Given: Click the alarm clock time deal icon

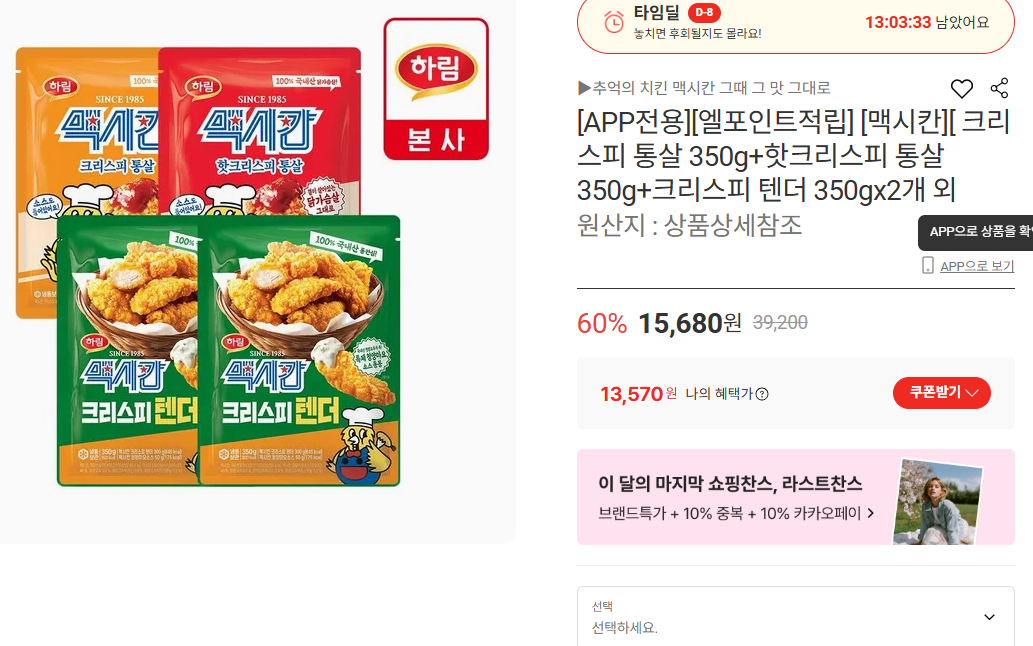Looking at the screenshot, I should pyautogui.click(x=613, y=22).
